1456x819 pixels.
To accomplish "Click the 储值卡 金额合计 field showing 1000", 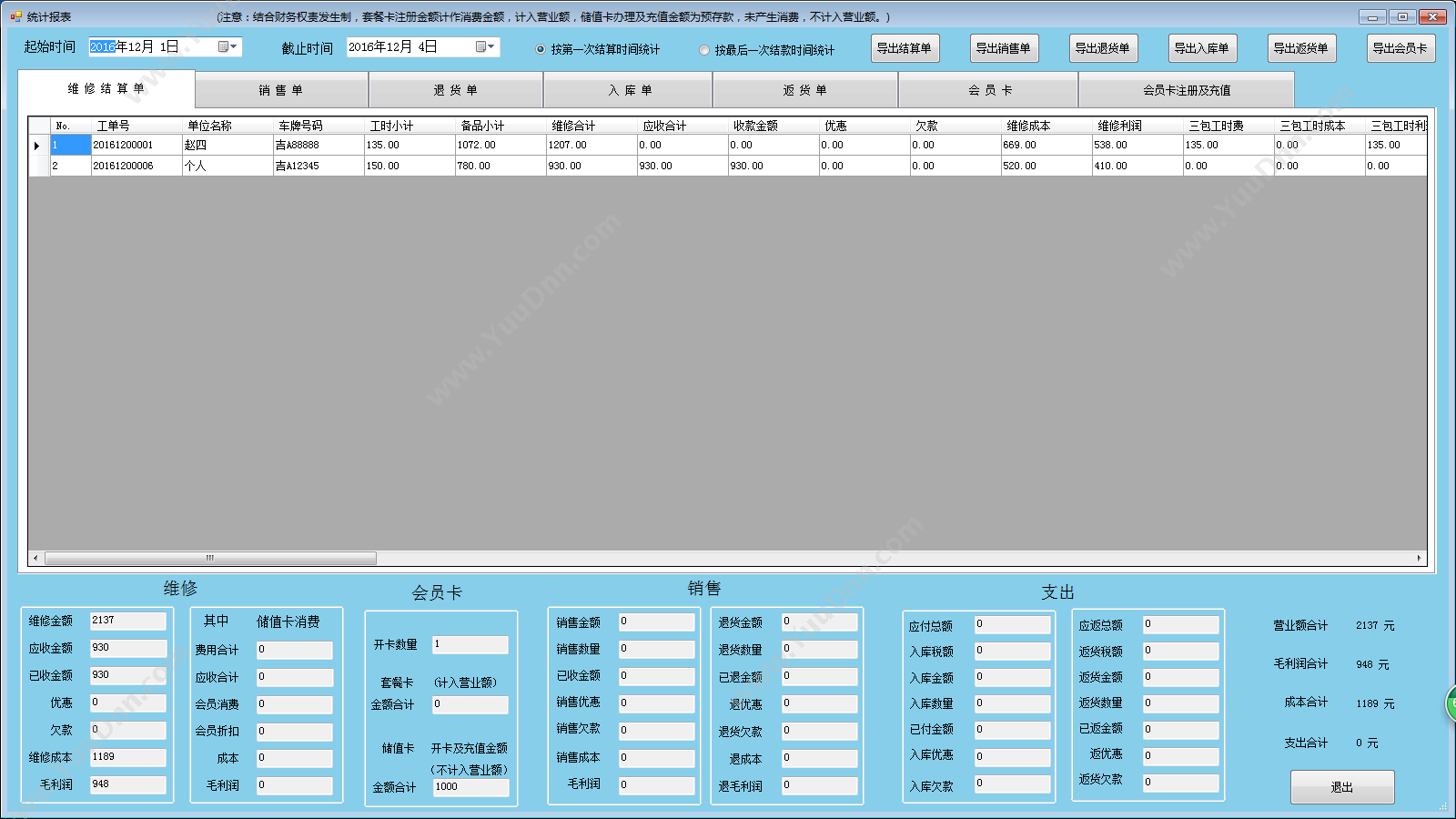I will pyautogui.click(x=470, y=787).
